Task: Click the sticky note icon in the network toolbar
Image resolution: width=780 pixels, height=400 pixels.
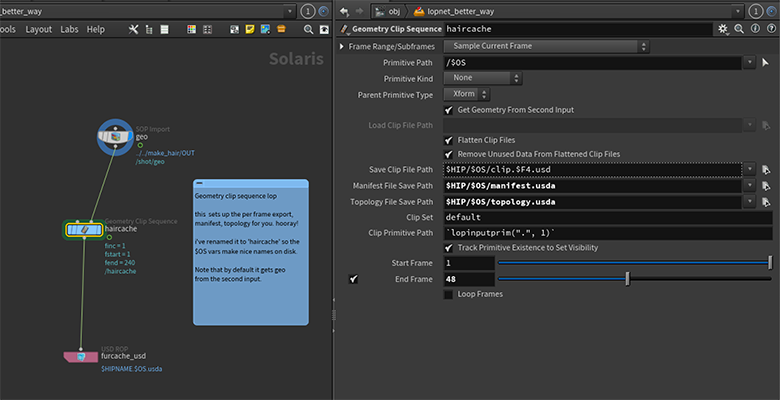Action: [x=250, y=29]
